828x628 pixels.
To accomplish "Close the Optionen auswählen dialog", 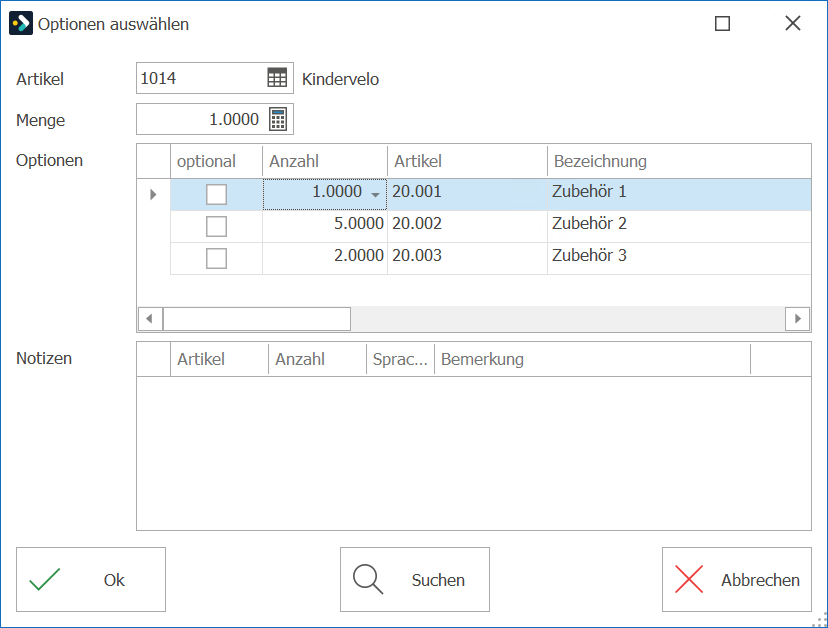I will pos(793,23).
